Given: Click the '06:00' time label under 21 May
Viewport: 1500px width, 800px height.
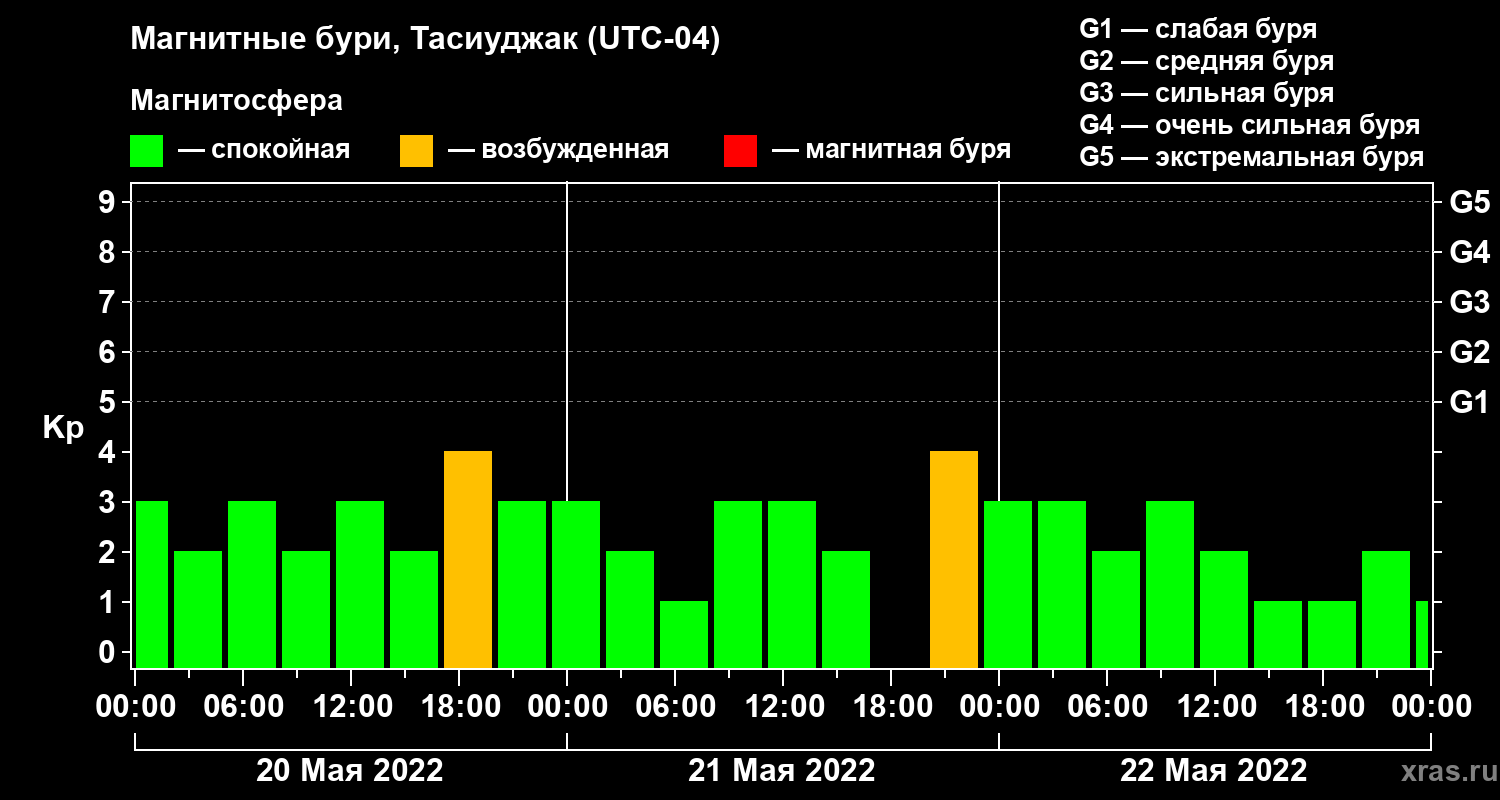Looking at the screenshot, I should click(675, 707).
